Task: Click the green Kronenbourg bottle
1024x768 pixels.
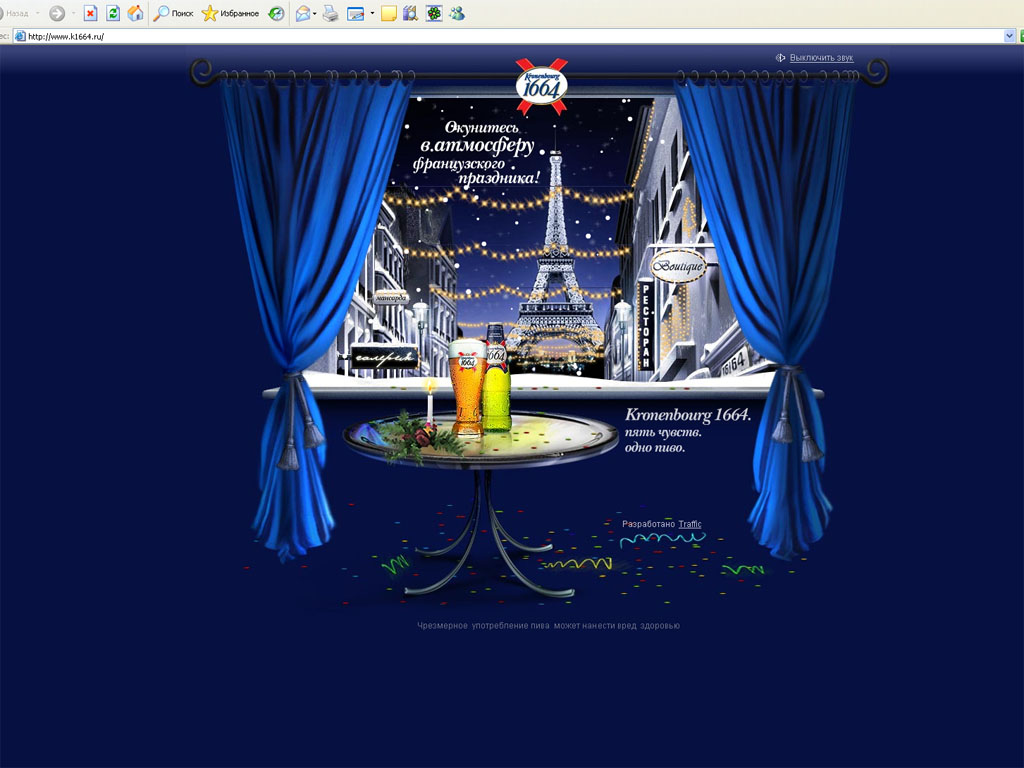Action: coord(496,377)
